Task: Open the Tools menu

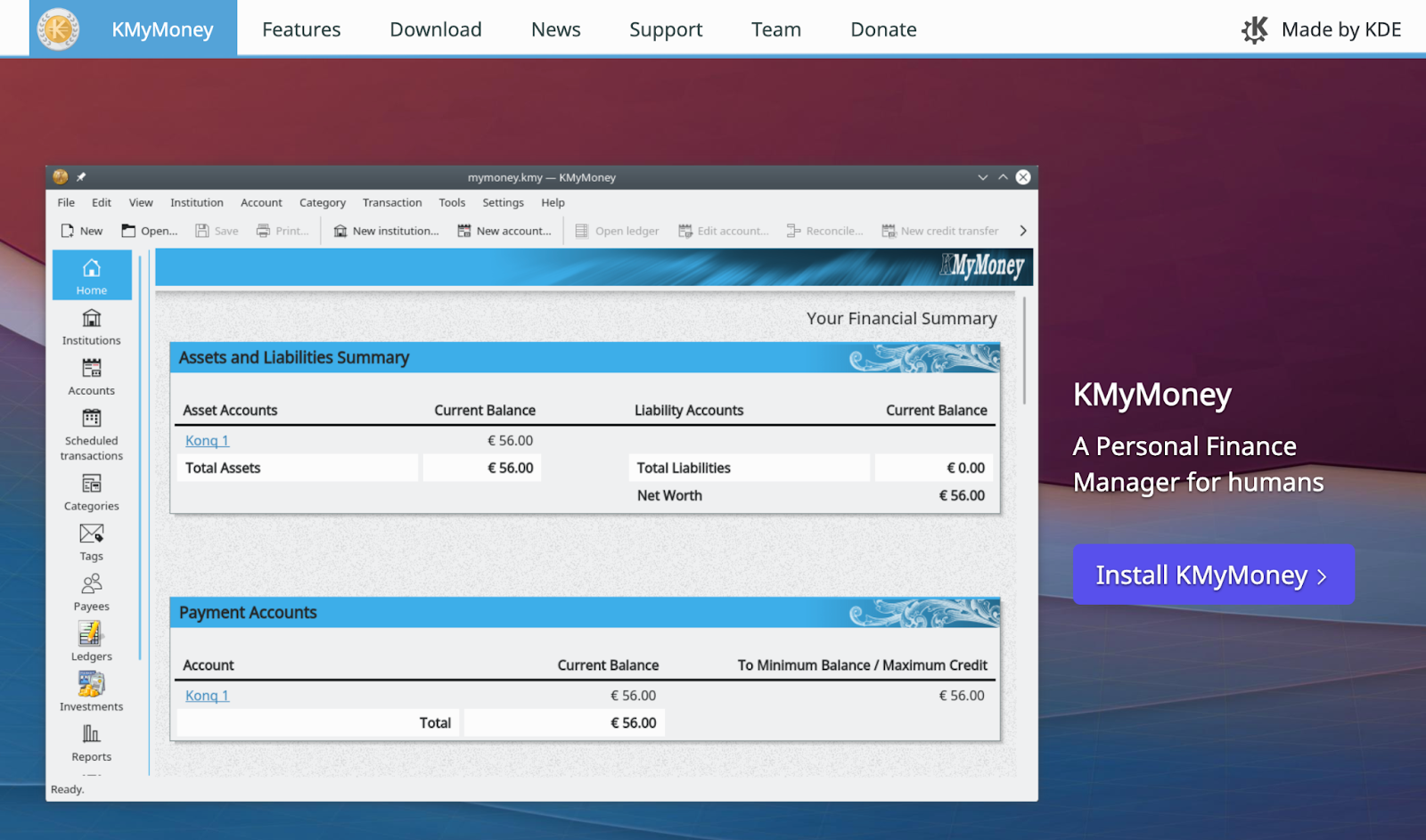Action: click(452, 203)
